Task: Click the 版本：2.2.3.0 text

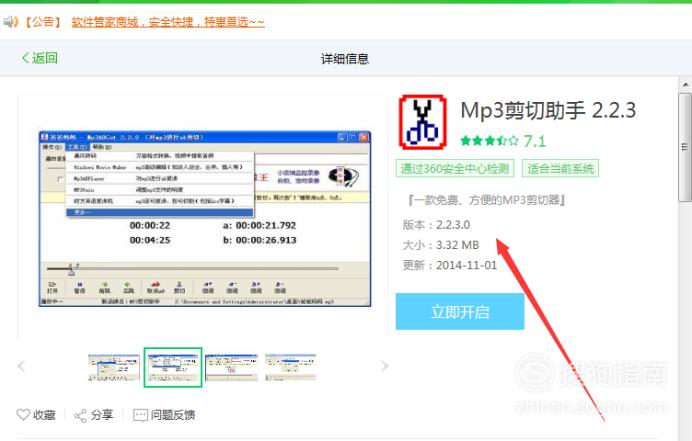Action: (436, 225)
